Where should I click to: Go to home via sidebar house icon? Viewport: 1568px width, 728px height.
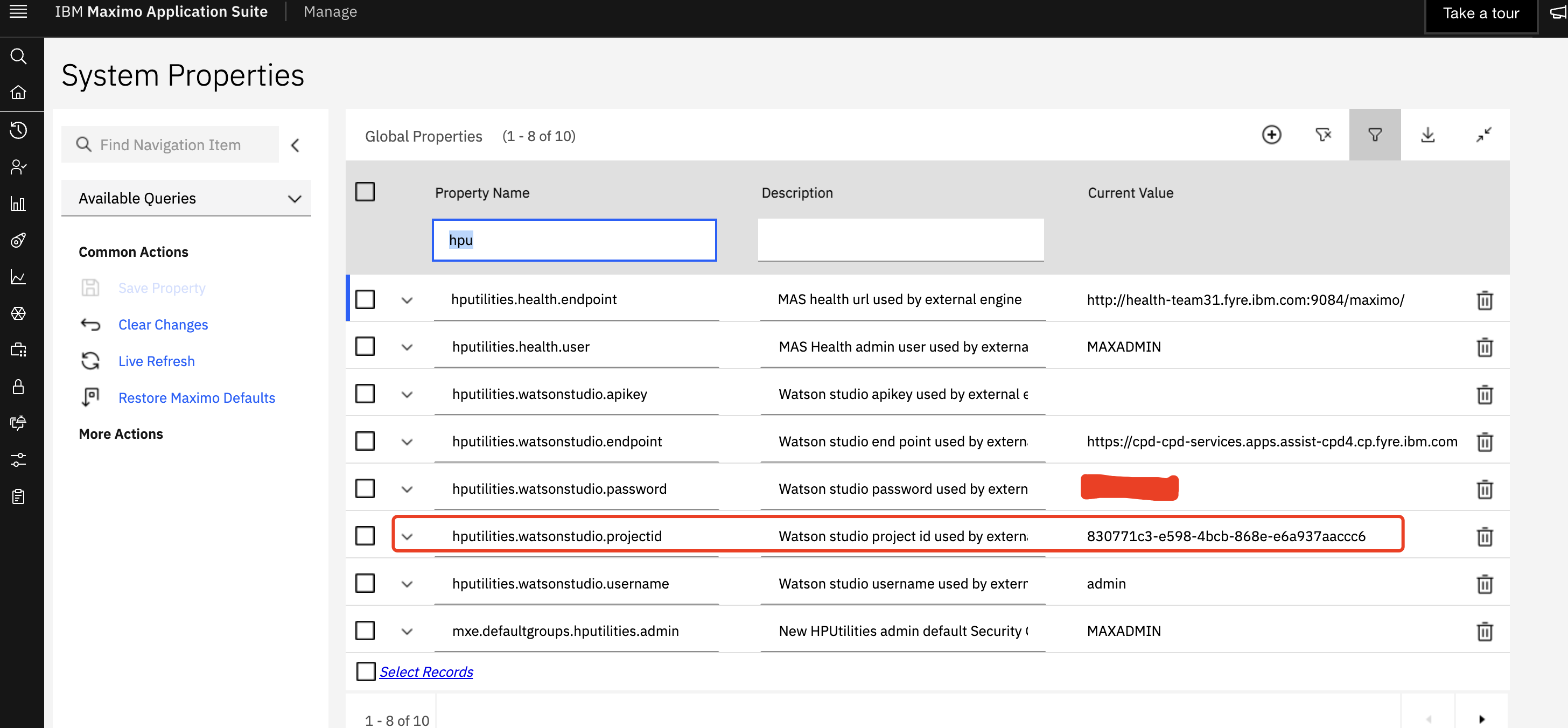point(18,93)
